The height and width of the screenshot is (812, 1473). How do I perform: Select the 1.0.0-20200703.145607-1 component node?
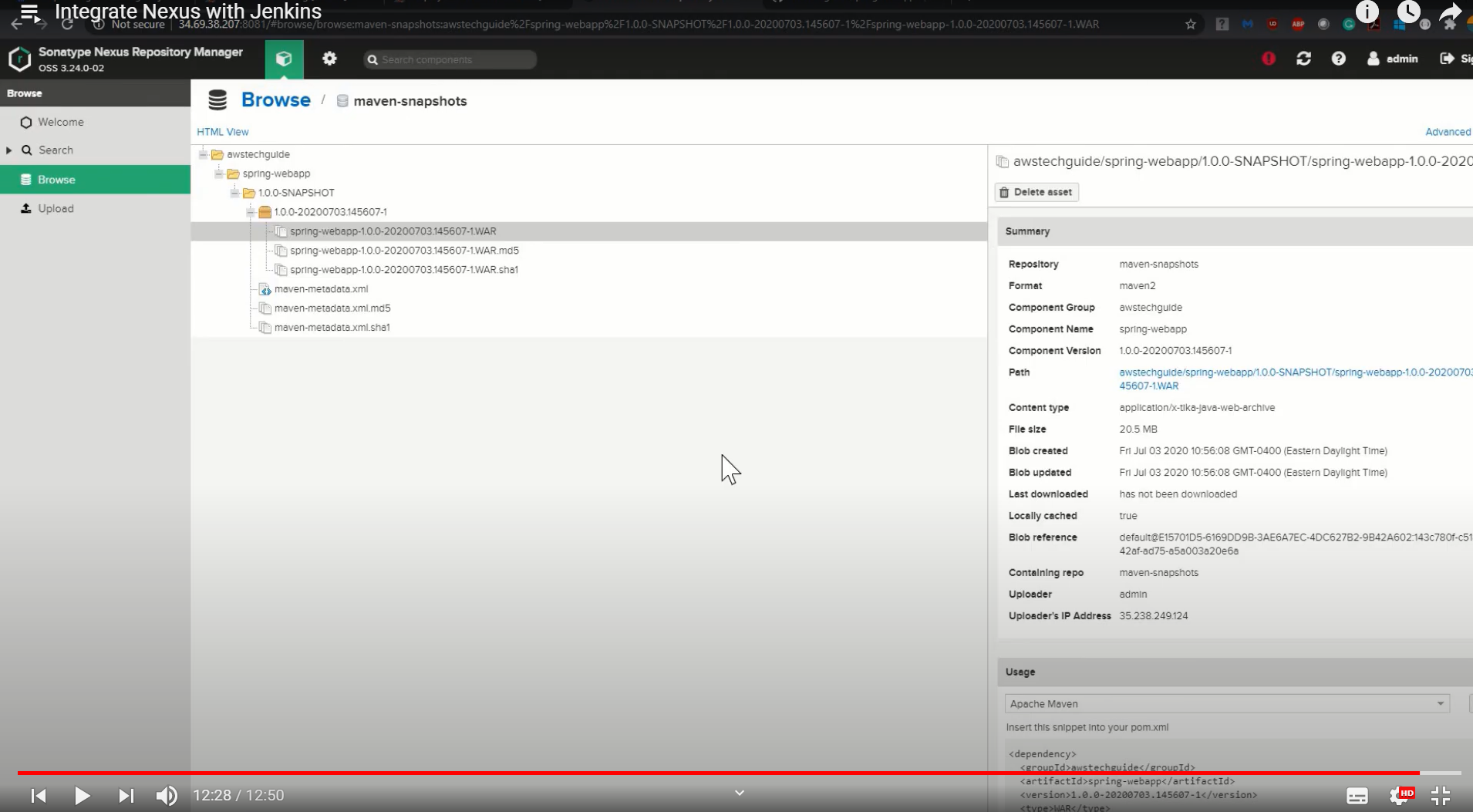(330, 212)
